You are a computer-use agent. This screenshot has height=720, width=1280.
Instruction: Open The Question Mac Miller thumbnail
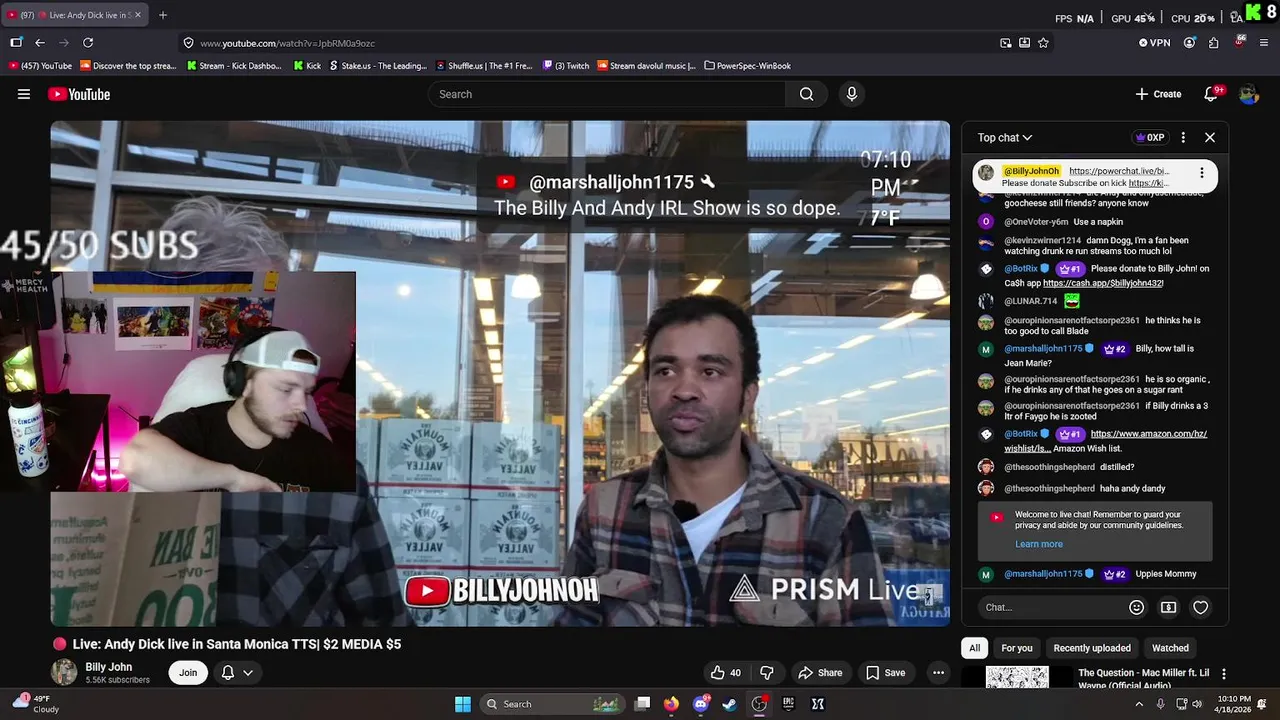coord(1017,677)
